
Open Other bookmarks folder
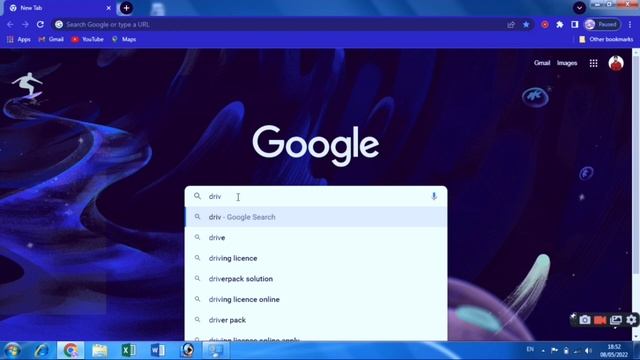pyautogui.click(x=606, y=39)
